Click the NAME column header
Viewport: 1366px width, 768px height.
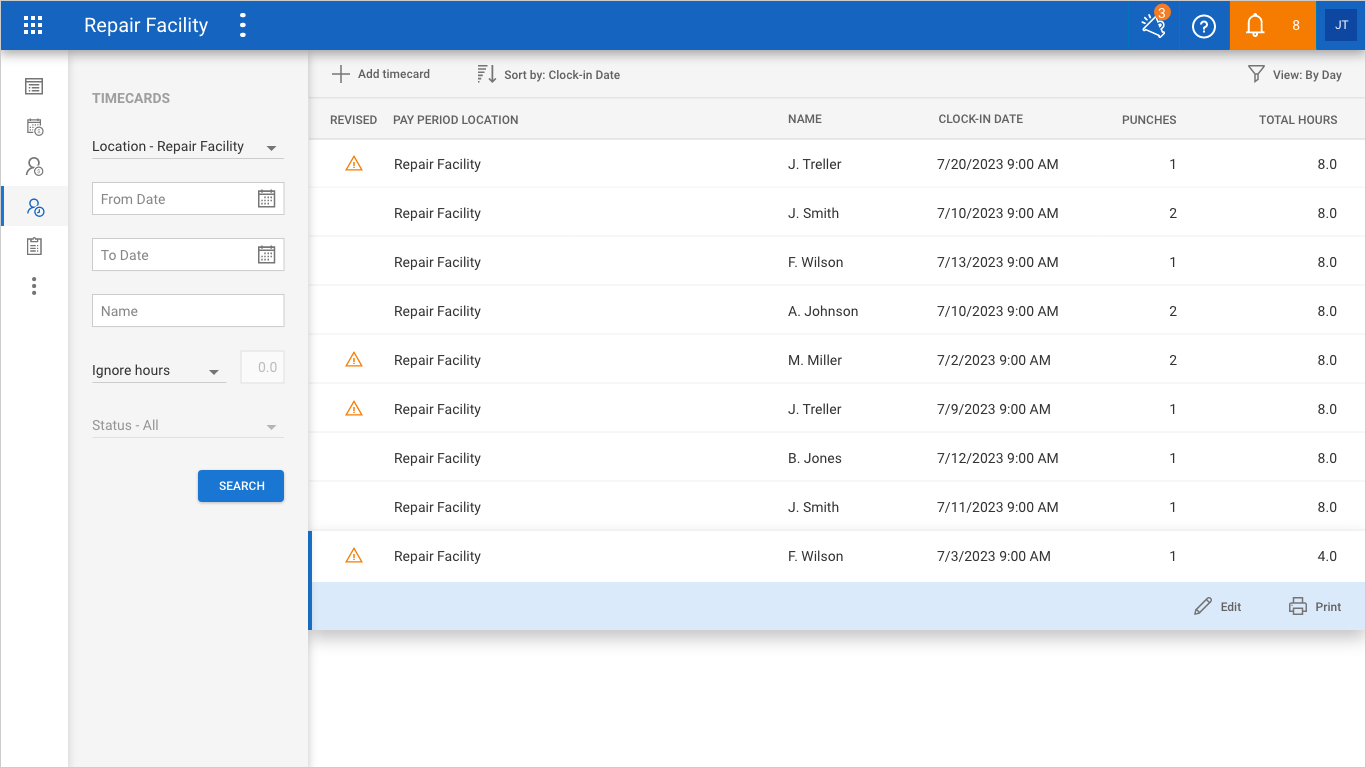point(805,119)
